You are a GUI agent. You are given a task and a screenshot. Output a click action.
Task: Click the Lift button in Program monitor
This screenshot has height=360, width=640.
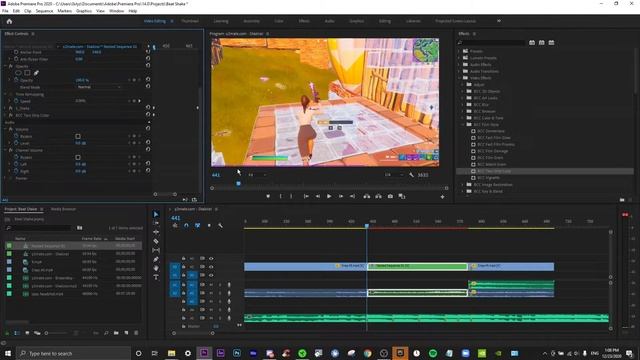(367, 196)
